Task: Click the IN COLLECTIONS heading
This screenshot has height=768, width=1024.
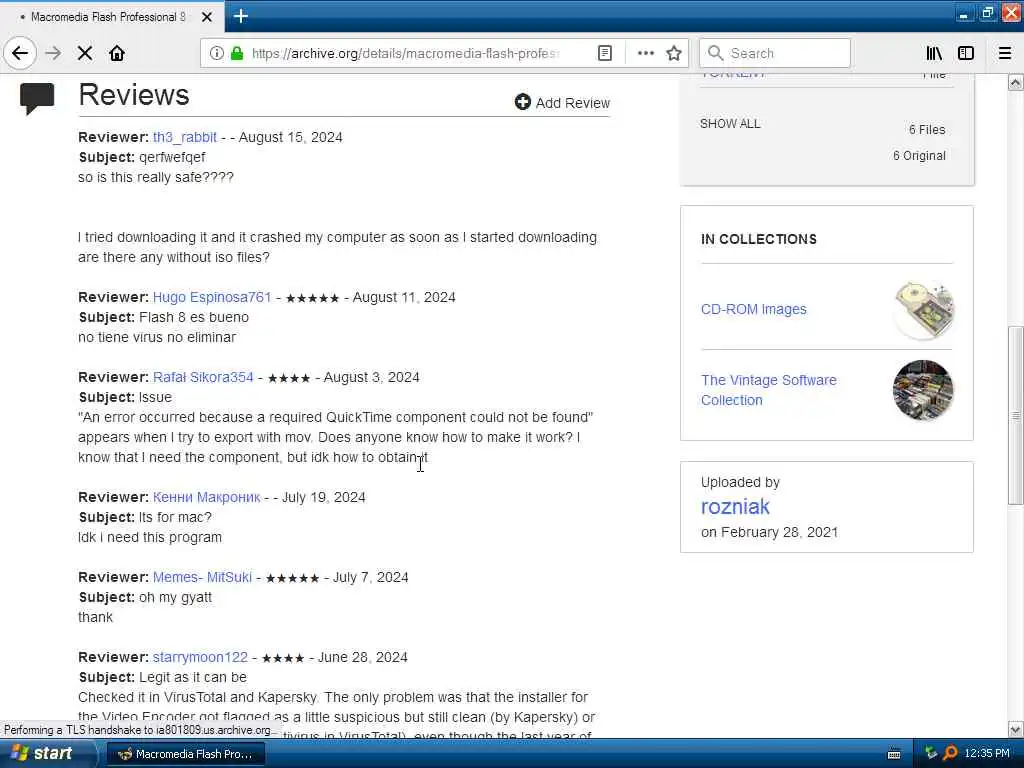Action: pyautogui.click(x=759, y=239)
